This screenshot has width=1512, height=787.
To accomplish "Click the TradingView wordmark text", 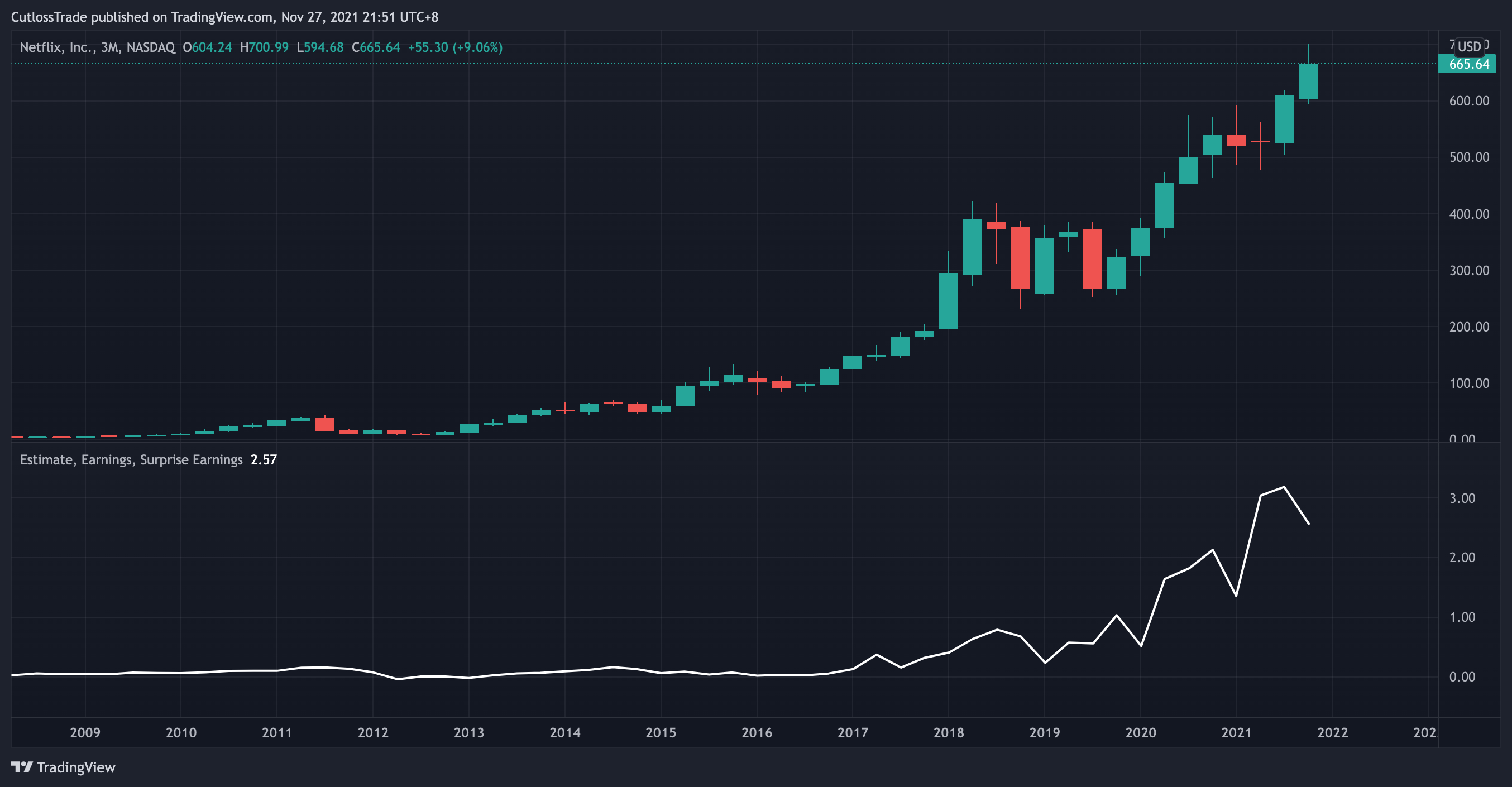I will (x=76, y=767).
